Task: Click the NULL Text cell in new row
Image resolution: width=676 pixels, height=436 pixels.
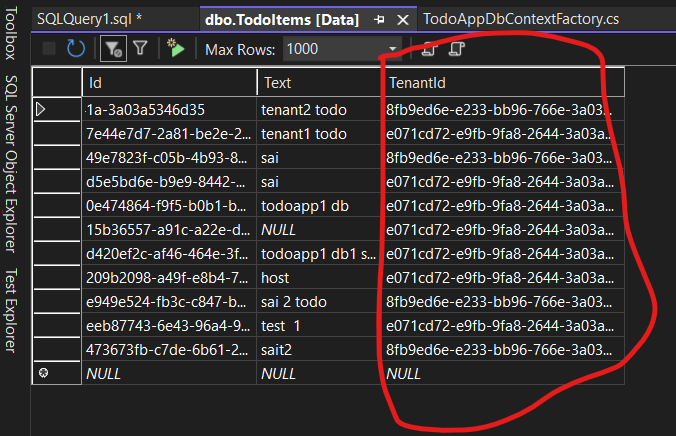Action: (x=319, y=373)
